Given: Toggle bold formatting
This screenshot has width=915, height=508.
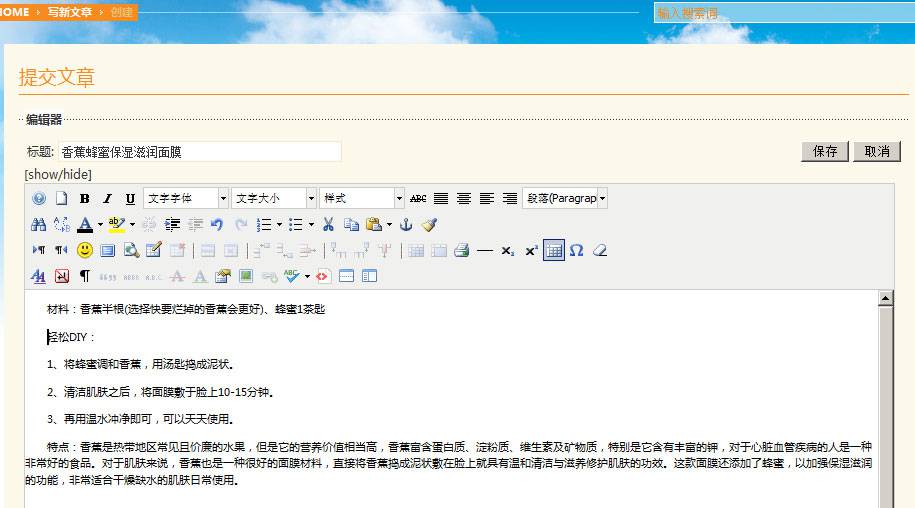Looking at the screenshot, I should tap(85, 198).
